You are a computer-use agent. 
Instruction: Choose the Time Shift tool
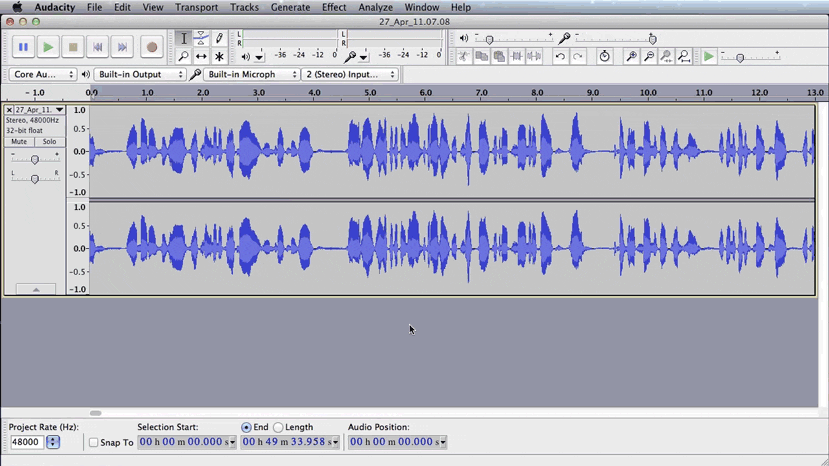pos(201,57)
